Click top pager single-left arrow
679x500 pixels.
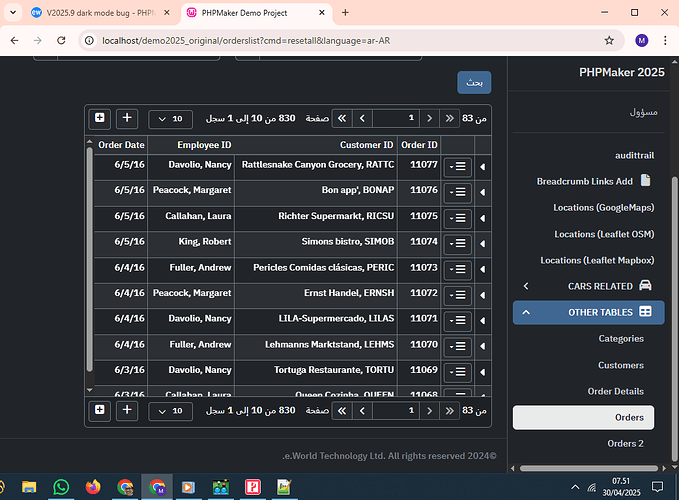(x=362, y=118)
